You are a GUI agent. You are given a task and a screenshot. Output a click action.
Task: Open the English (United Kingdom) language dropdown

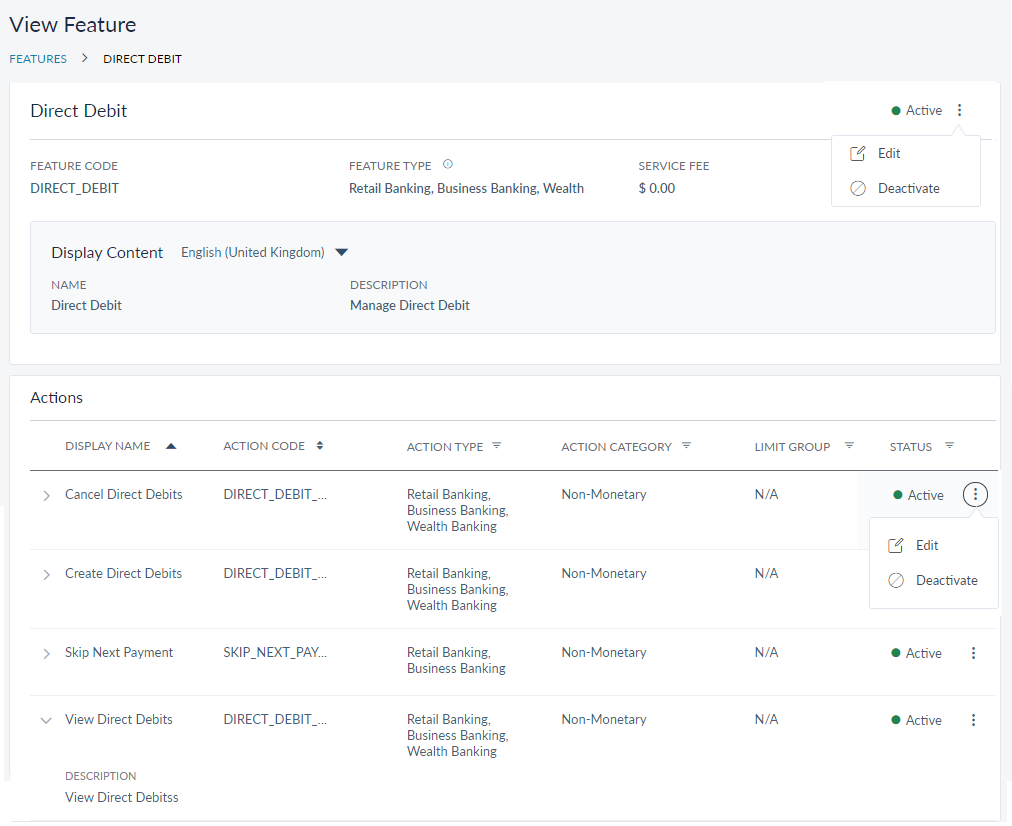point(341,253)
